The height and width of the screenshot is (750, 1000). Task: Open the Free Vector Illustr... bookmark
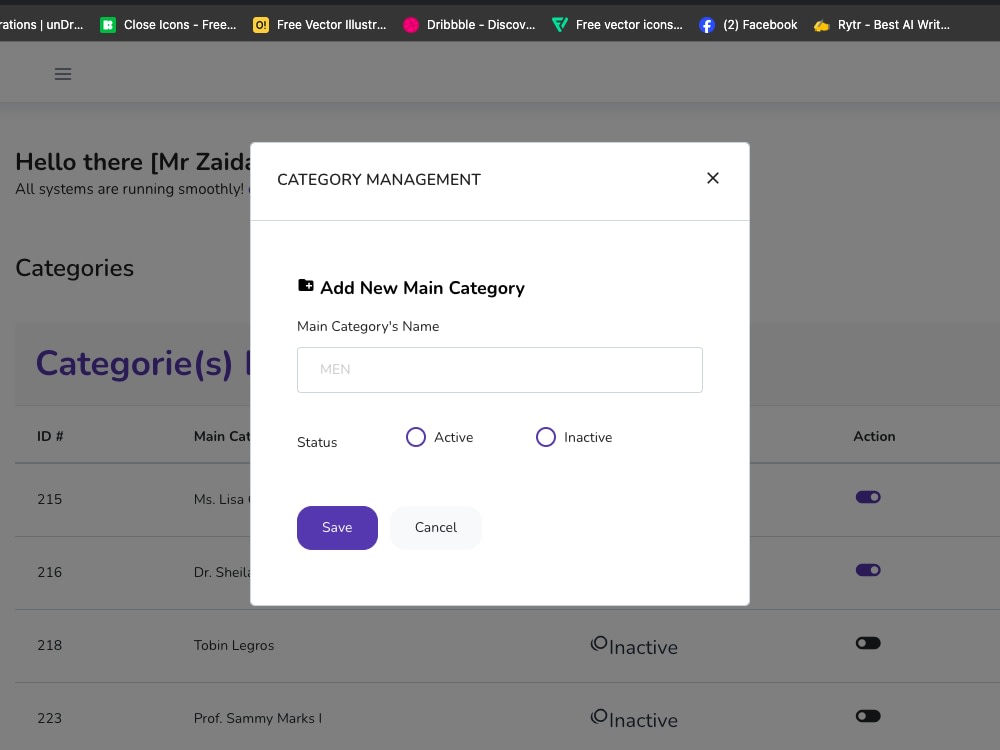pos(320,25)
